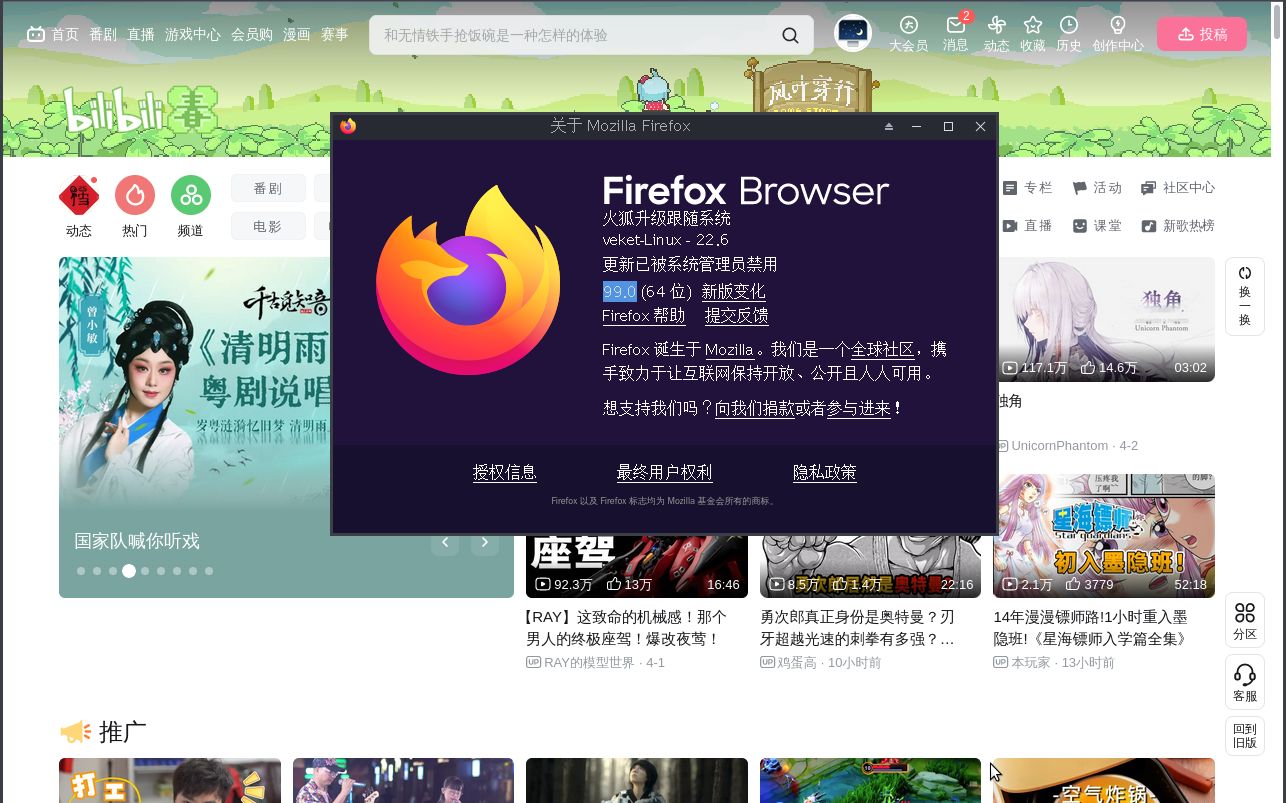
Task: Open the 社区中心 link icon
Action: pos(1178,188)
